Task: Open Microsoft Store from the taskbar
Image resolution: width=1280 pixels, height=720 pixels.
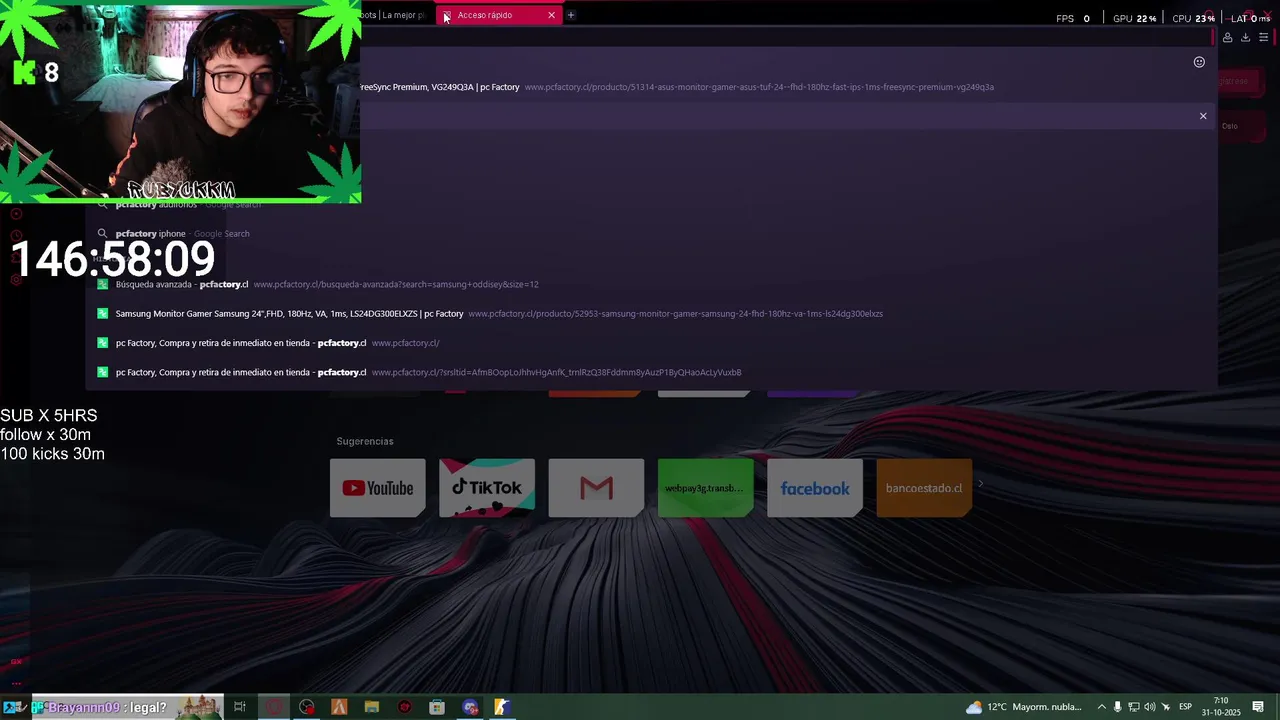Action: click(437, 707)
